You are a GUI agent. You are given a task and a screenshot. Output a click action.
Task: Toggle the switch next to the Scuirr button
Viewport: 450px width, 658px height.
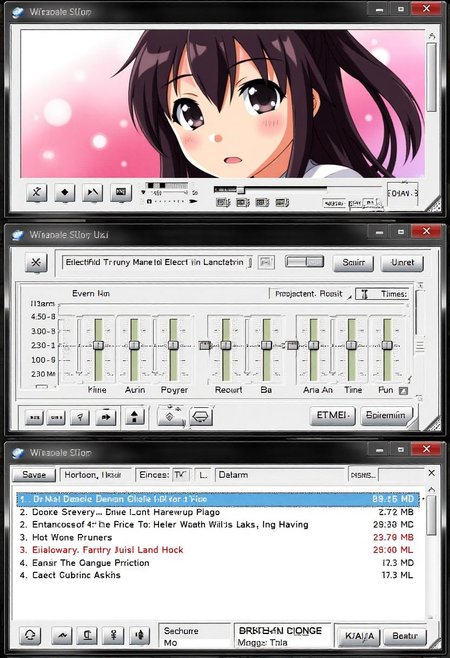point(305,262)
